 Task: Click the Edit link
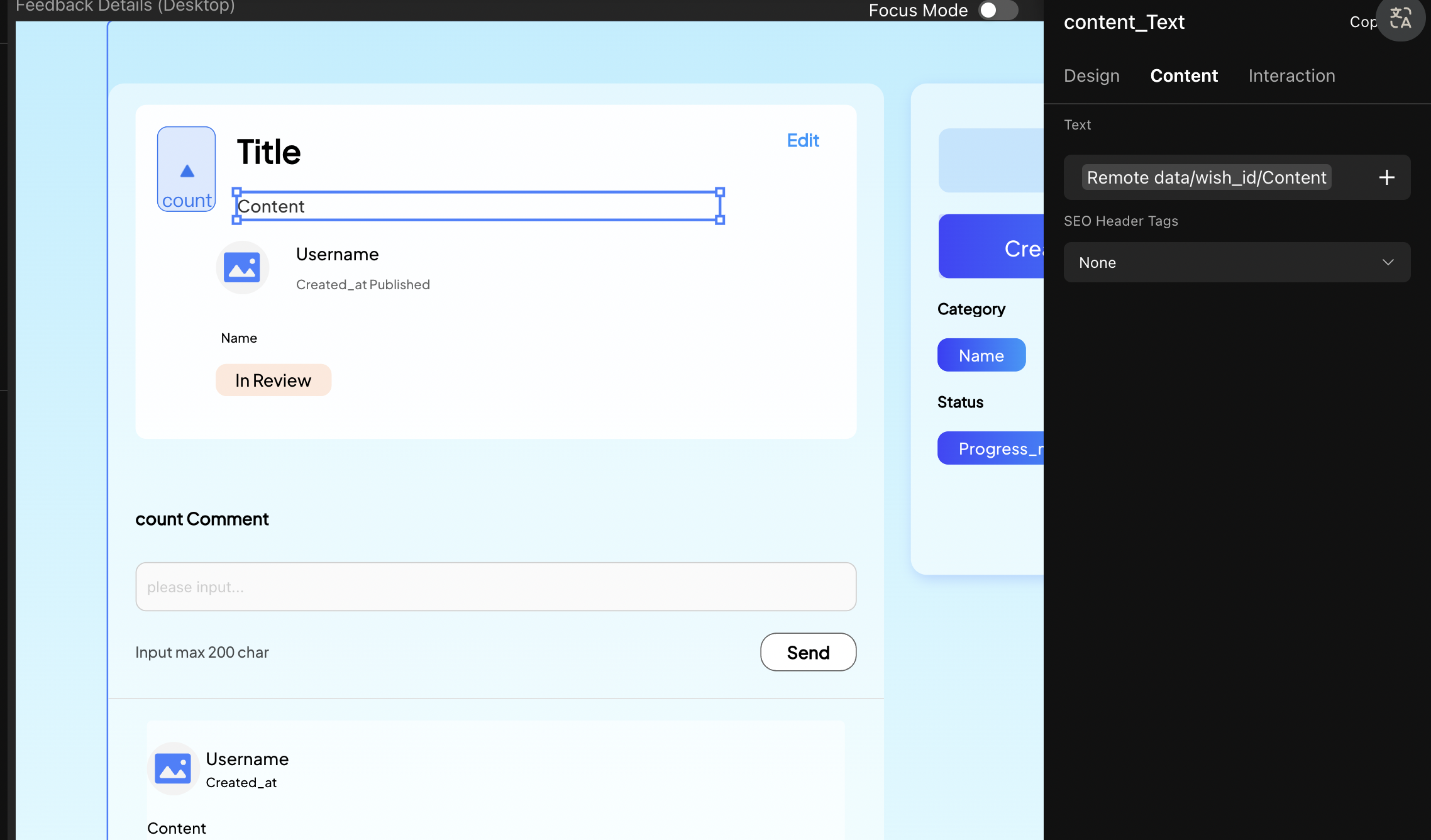(803, 140)
